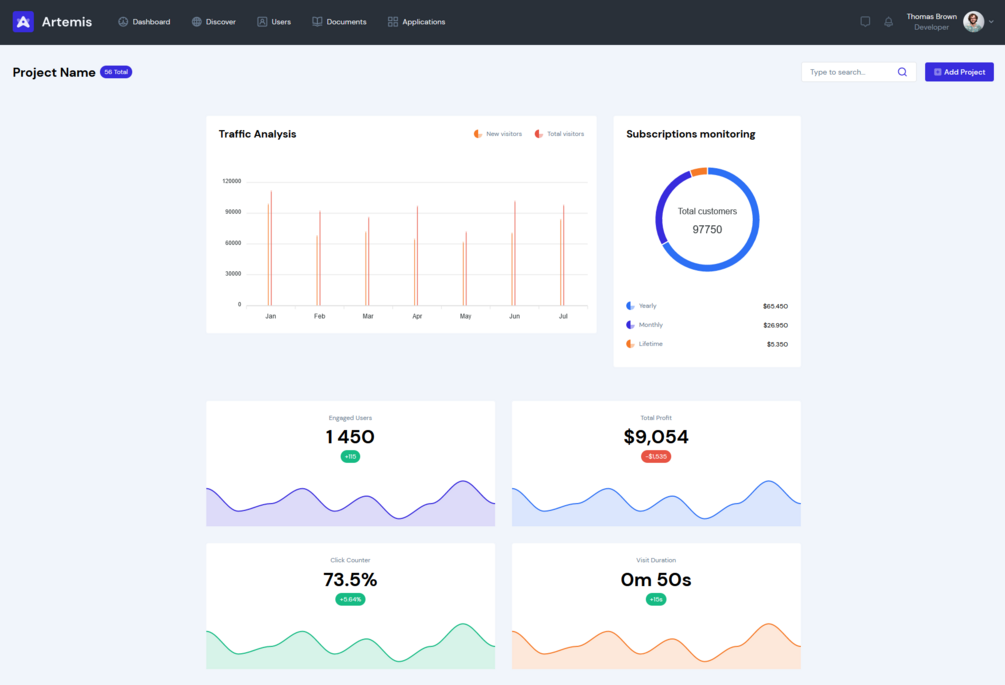The height and width of the screenshot is (685, 1005).
Task: Click the Discover globe icon
Action: pyautogui.click(x=197, y=22)
